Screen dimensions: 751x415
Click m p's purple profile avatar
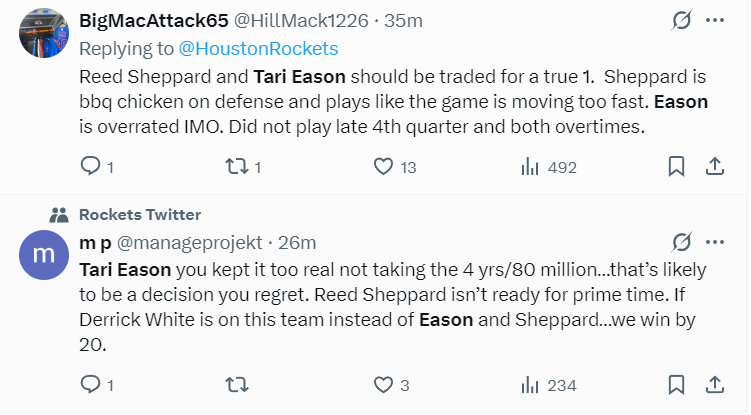[43, 254]
